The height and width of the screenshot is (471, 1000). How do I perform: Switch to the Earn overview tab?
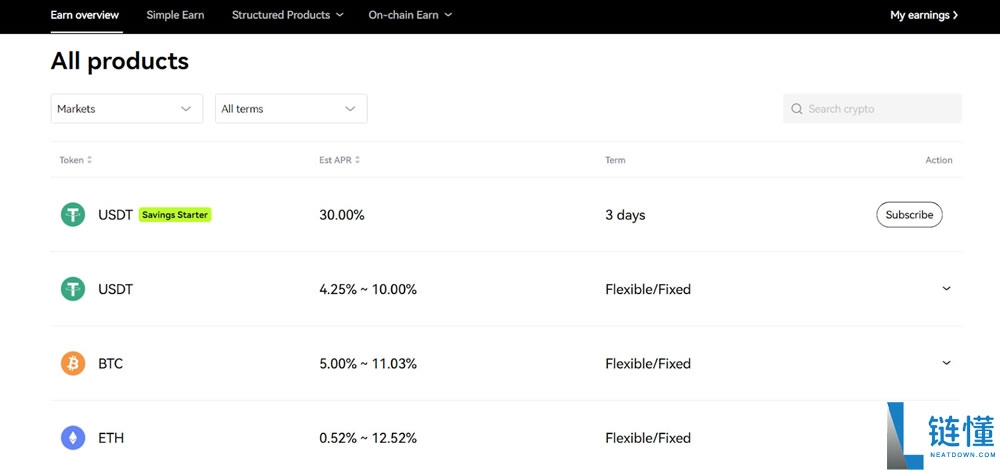pos(85,15)
